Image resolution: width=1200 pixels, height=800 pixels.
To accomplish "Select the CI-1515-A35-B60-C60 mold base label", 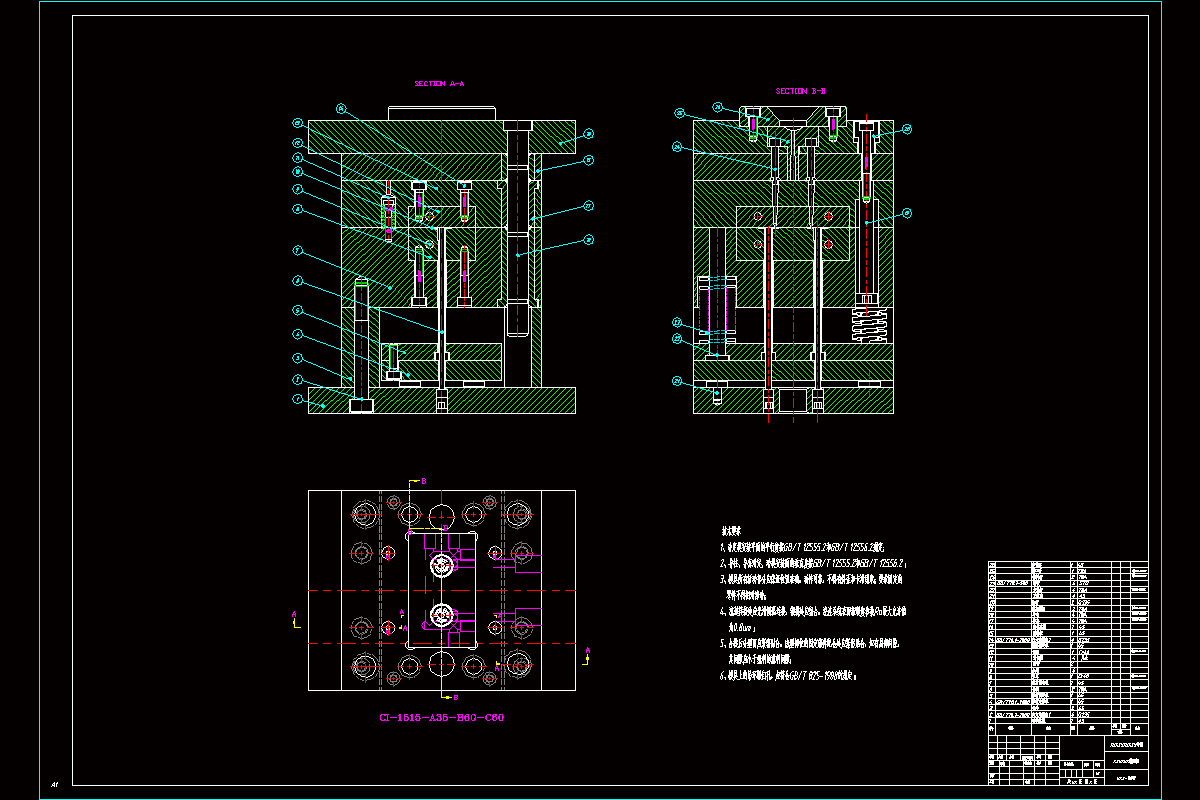I will click(x=441, y=717).
